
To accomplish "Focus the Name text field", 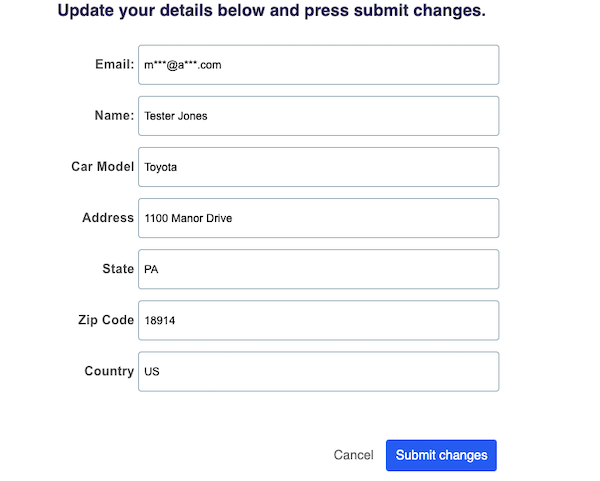I will 318,116.
